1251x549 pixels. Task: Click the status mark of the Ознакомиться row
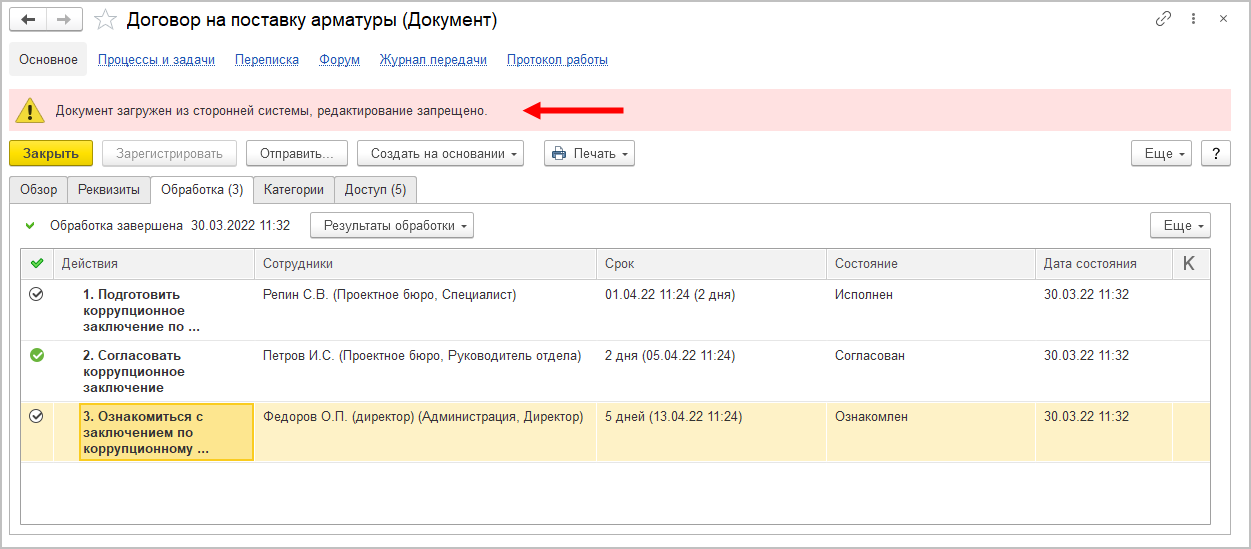(37, 417)
